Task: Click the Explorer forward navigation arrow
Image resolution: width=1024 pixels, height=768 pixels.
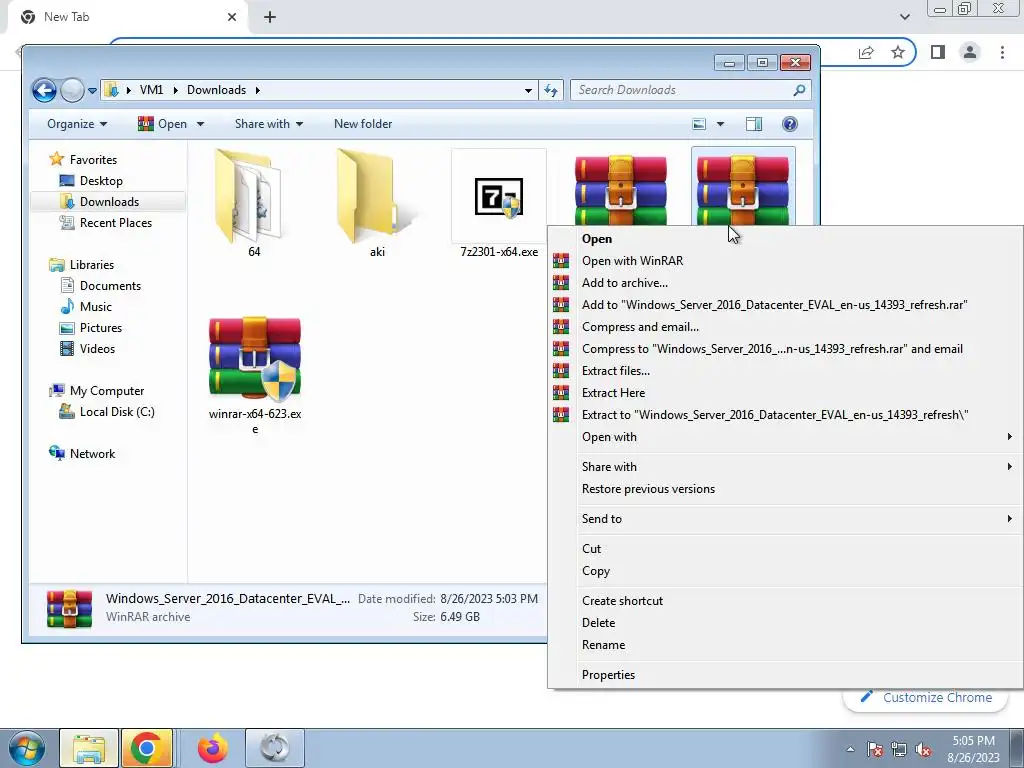Action: coord(72,90)
